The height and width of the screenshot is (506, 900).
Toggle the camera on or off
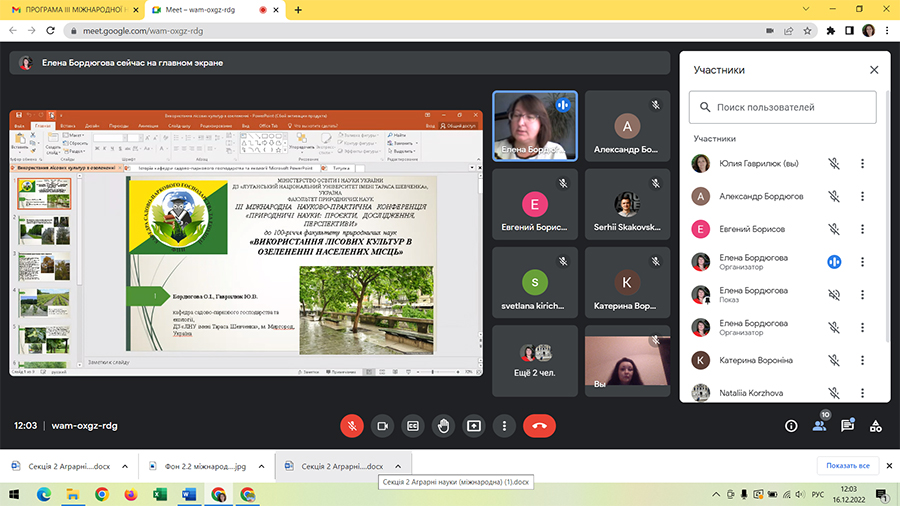pyautogui.click(x=381, y=425)
